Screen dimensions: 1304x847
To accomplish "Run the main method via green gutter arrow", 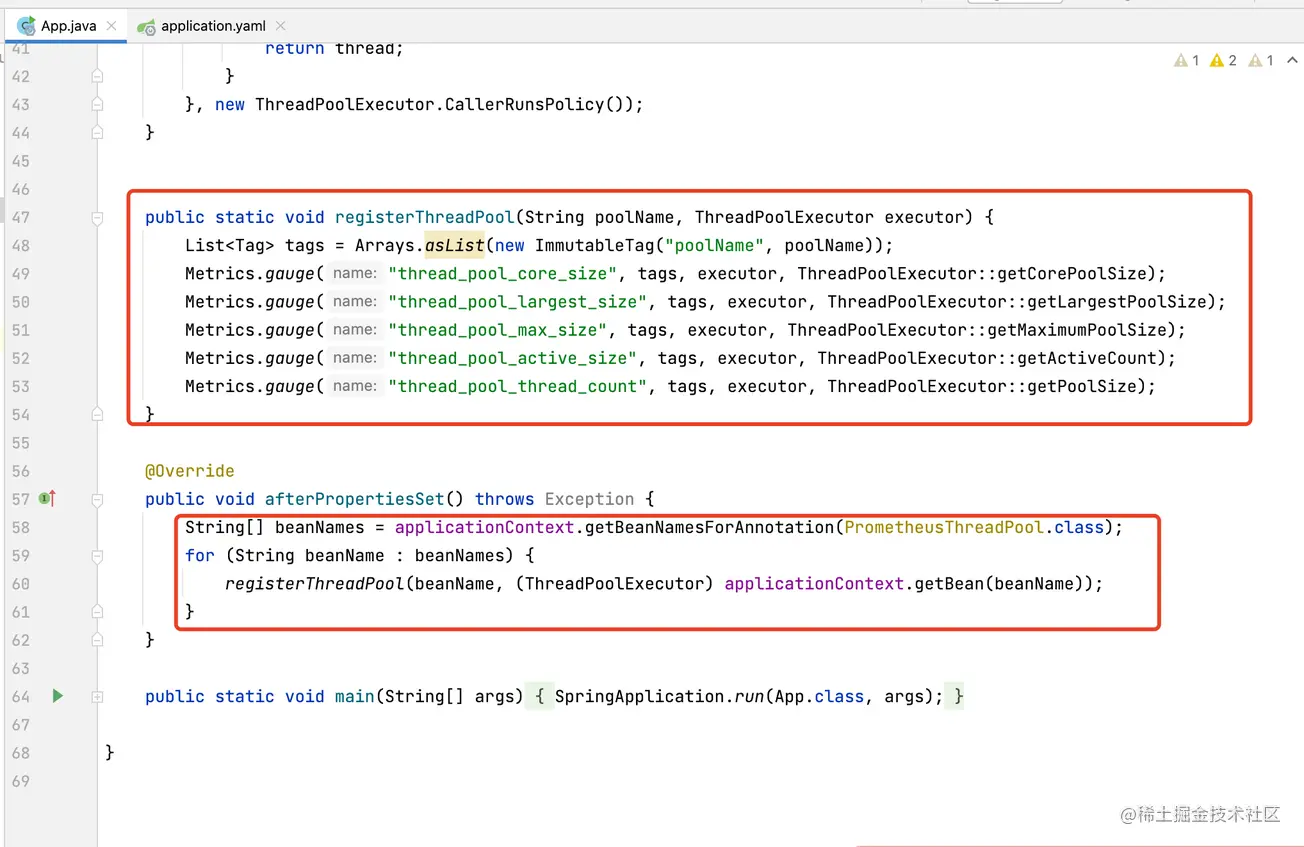I will (x=57, y=696).
